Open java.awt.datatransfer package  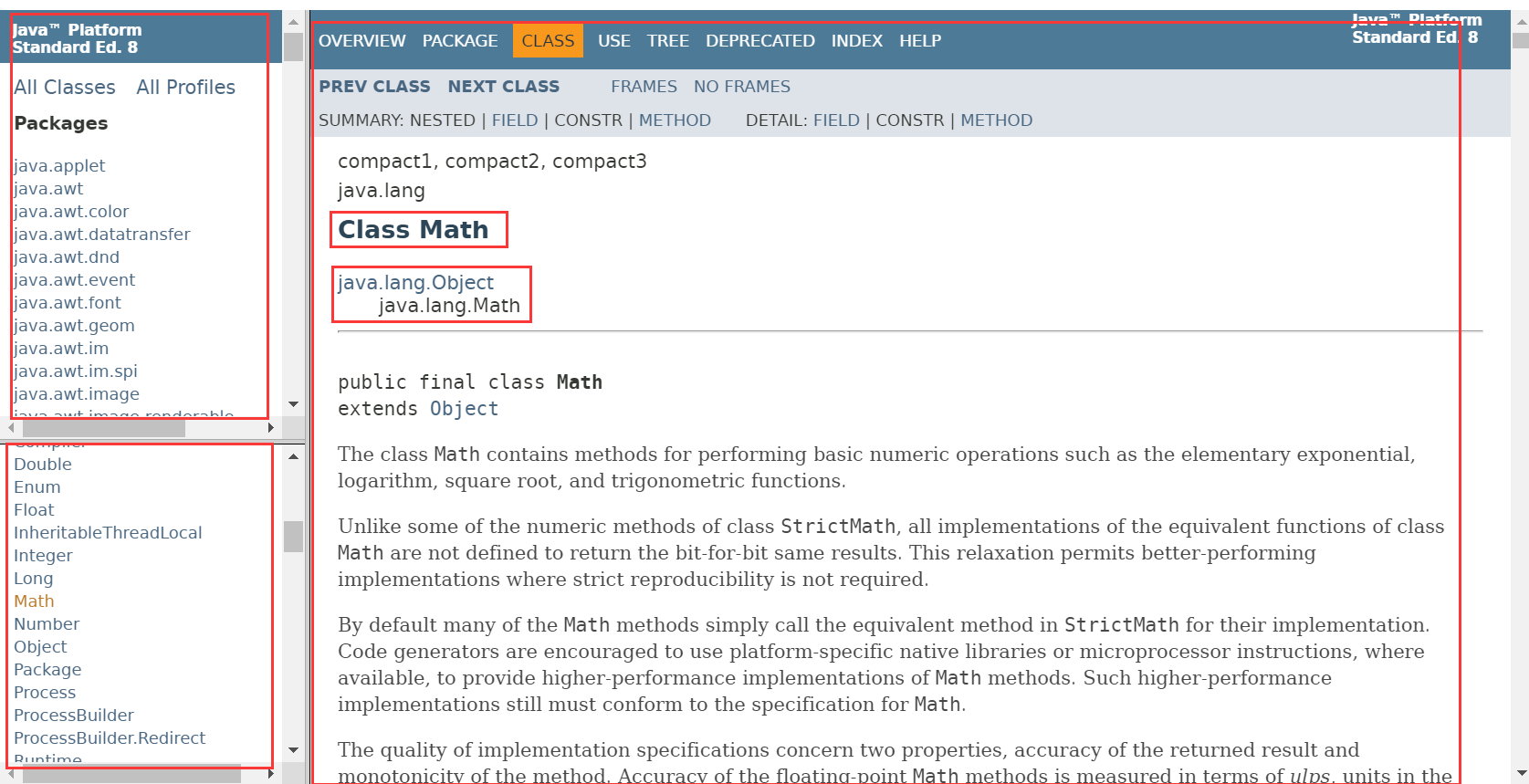coord(102,235)
